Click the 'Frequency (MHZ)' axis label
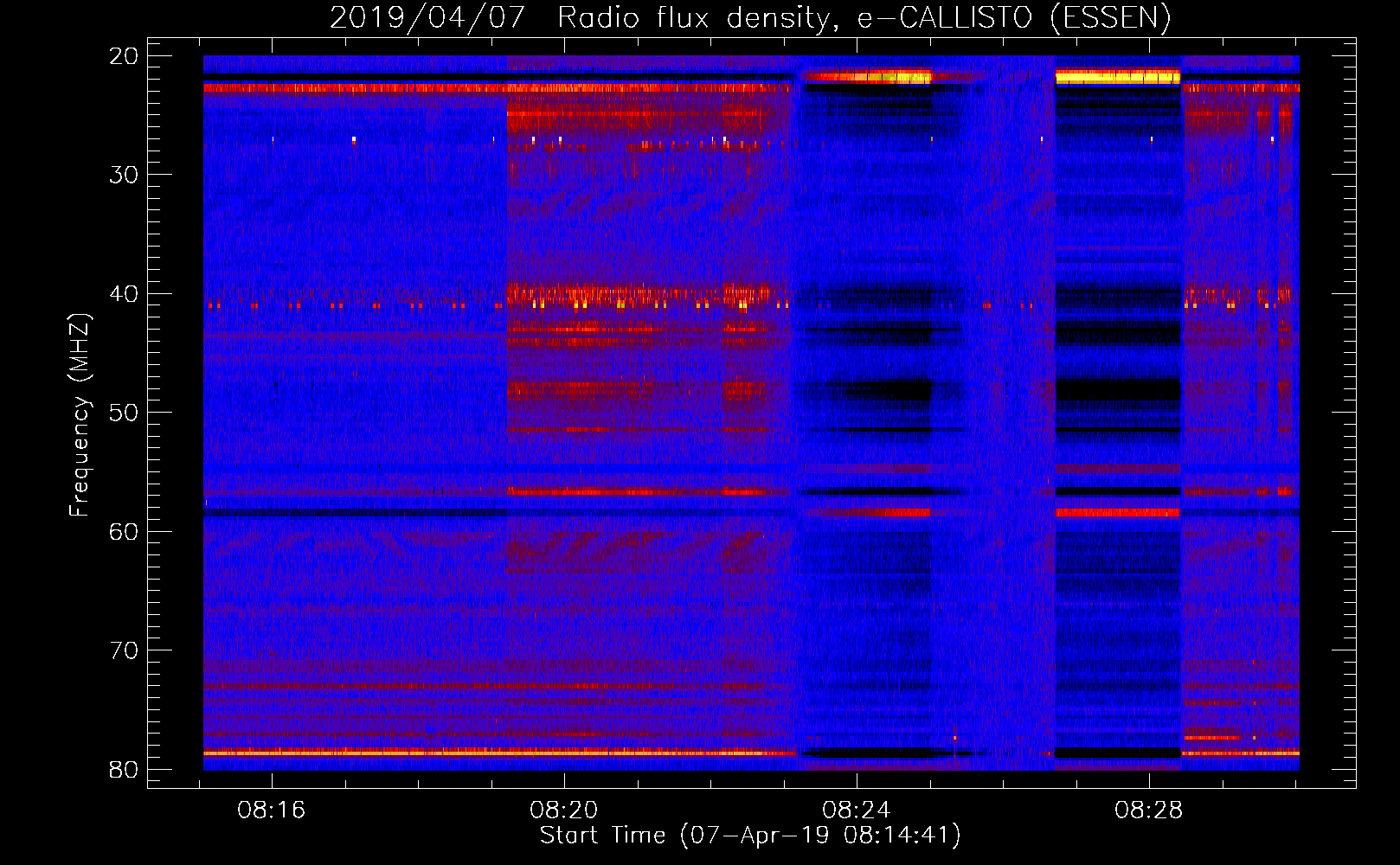The width and height of the screenshot is (1400, 865). (x=80, y=415)
